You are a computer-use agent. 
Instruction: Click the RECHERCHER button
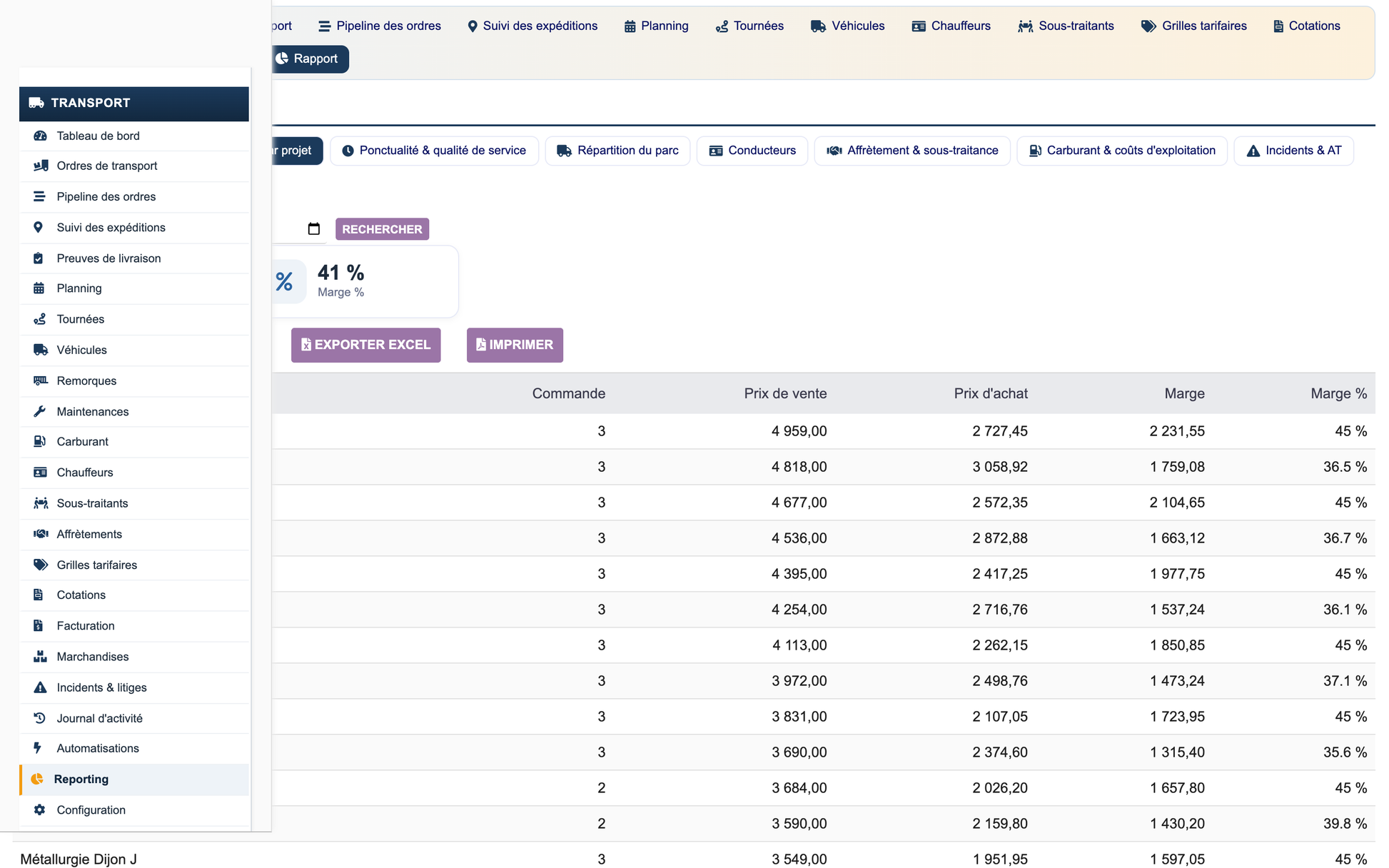pyautogui.click(x=382, y=229)
